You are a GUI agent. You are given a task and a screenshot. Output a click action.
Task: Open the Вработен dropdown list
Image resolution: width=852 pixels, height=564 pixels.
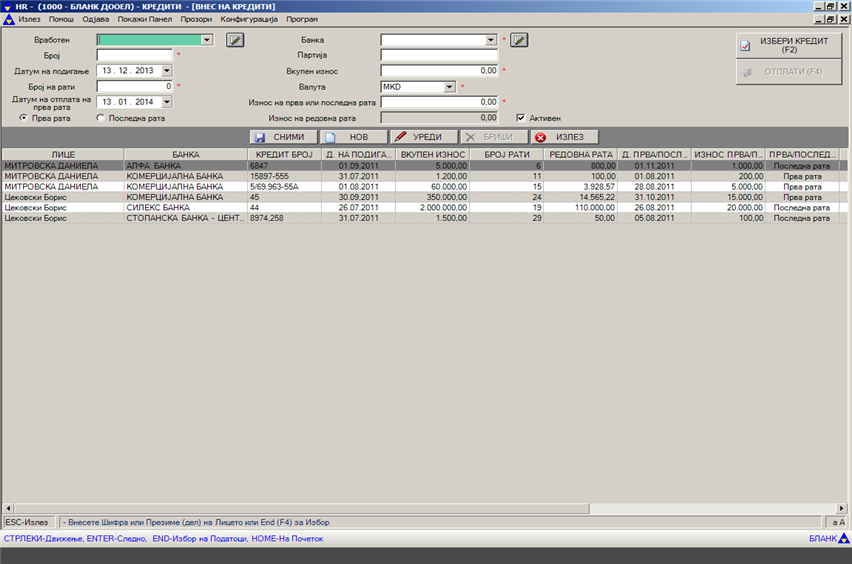click(207, 40)
